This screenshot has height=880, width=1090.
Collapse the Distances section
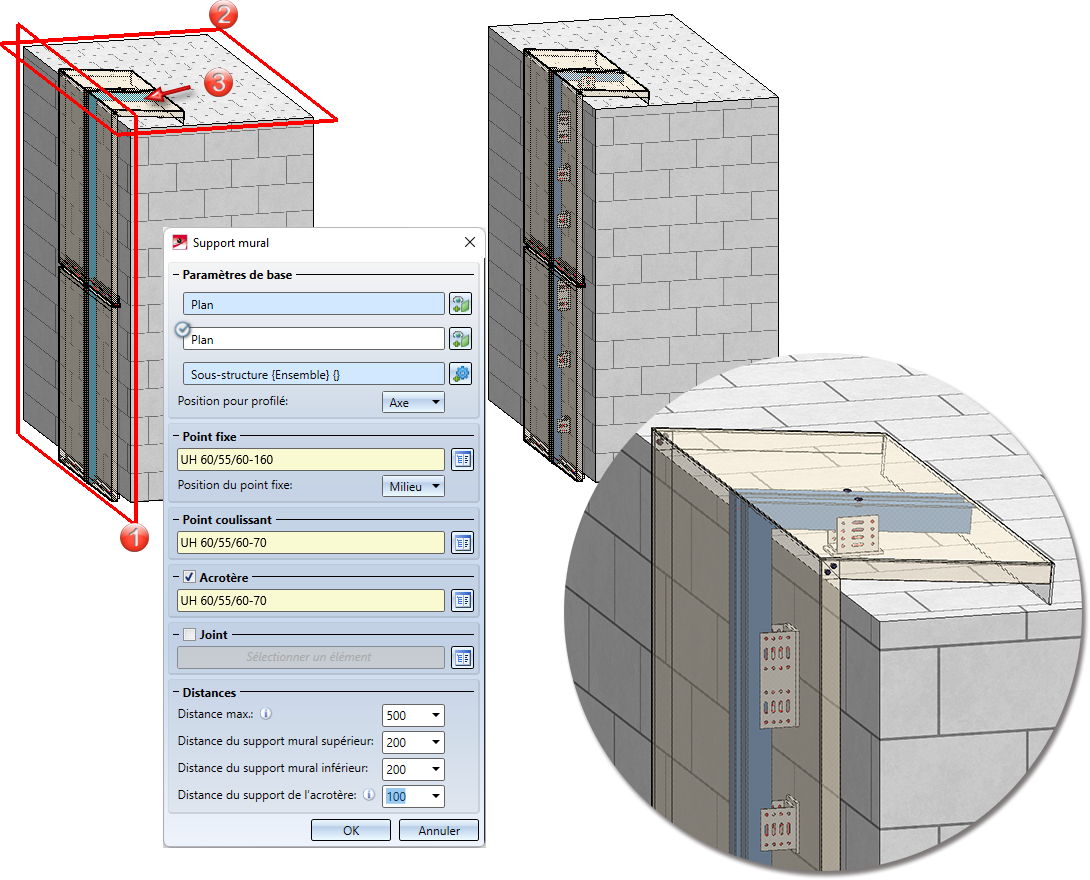[x=176, y=692]
